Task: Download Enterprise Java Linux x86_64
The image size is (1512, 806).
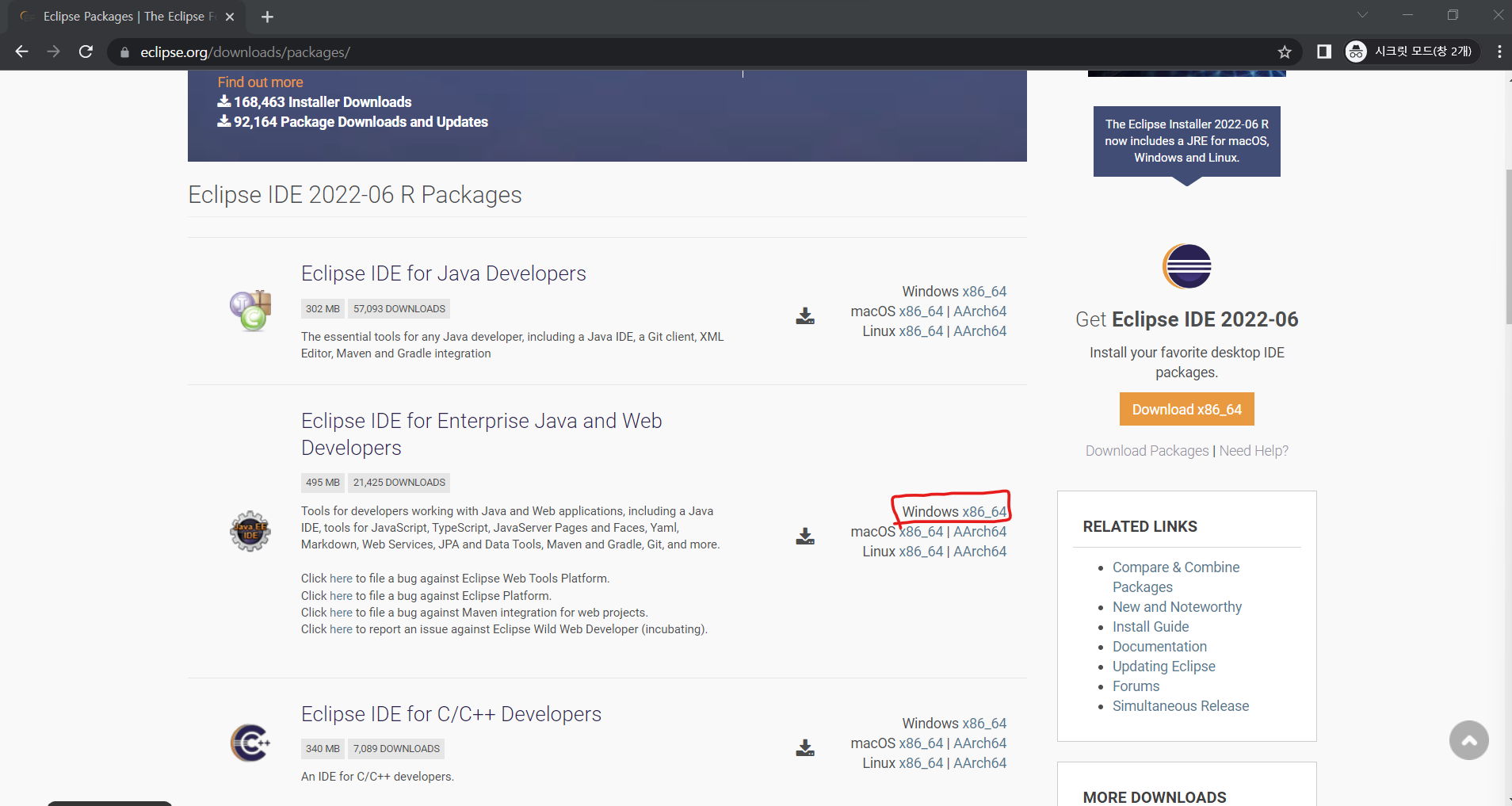Action: click(x=921, y=552)
